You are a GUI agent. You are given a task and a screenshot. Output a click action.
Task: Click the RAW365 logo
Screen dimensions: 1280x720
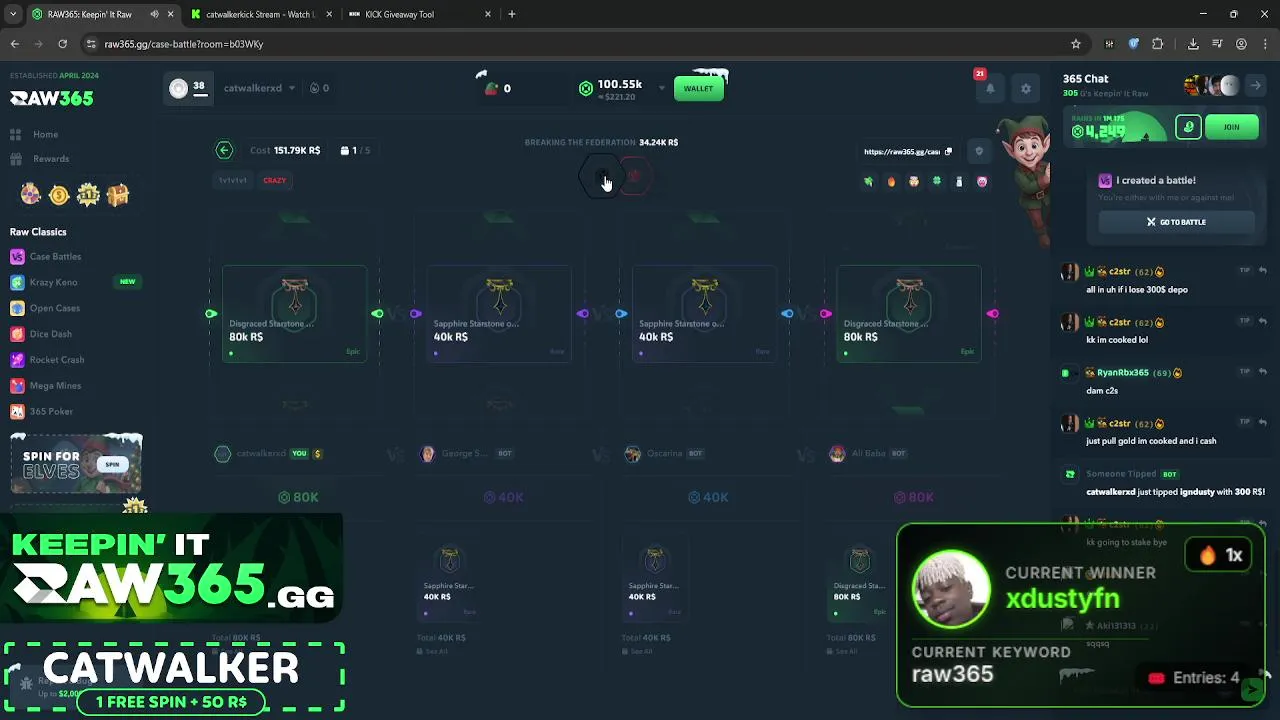pos(52,98)
